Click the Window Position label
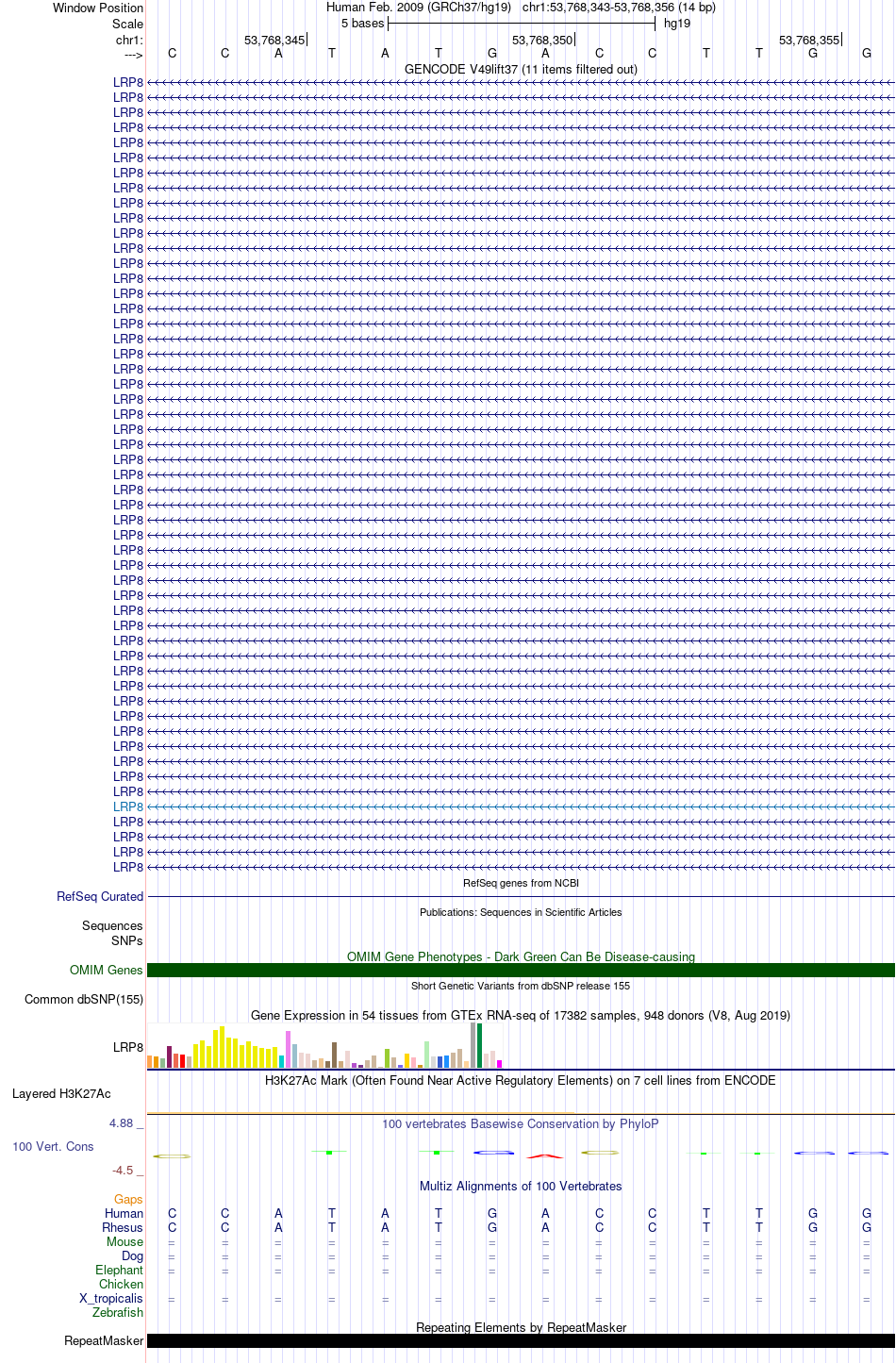Image resolution: width=896 pixels, height=1363 pixels. (98, 8)
